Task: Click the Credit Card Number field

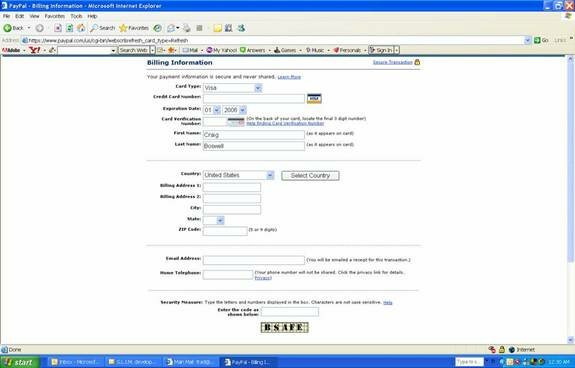Action: click(x=254, y=98)
